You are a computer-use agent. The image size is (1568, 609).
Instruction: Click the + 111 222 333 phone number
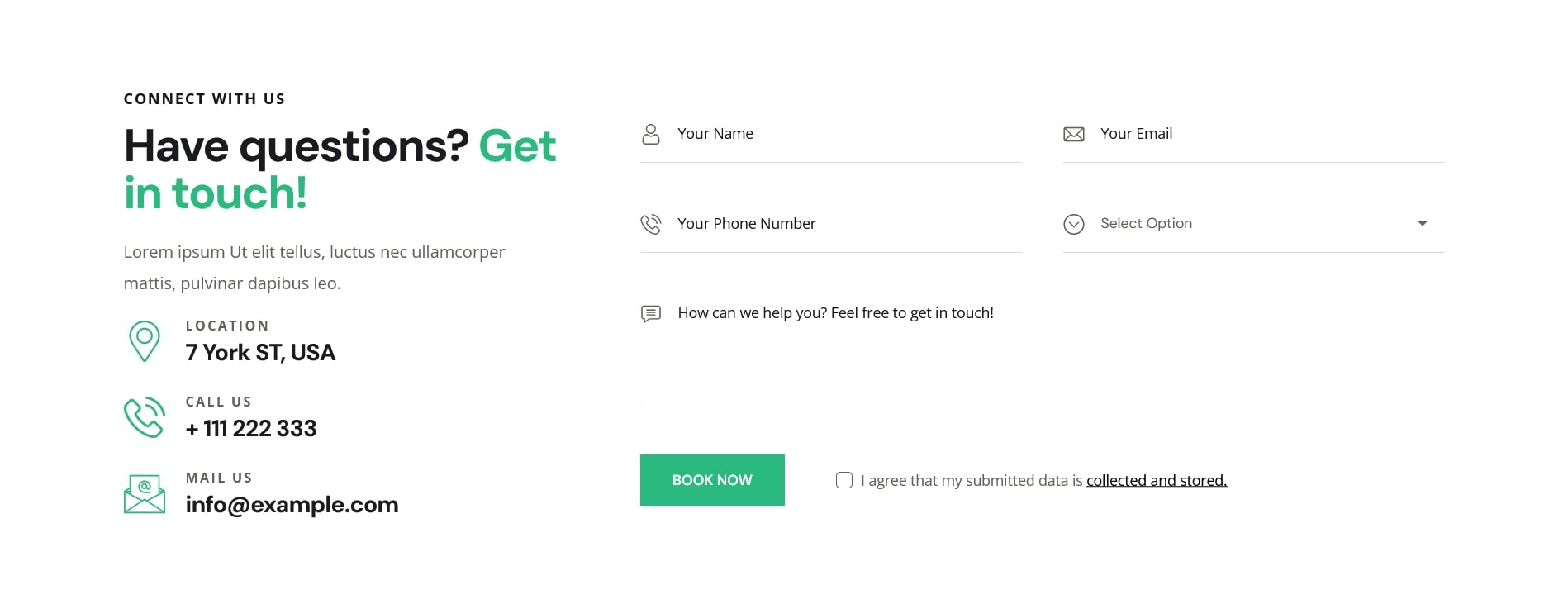click(251, 429)
